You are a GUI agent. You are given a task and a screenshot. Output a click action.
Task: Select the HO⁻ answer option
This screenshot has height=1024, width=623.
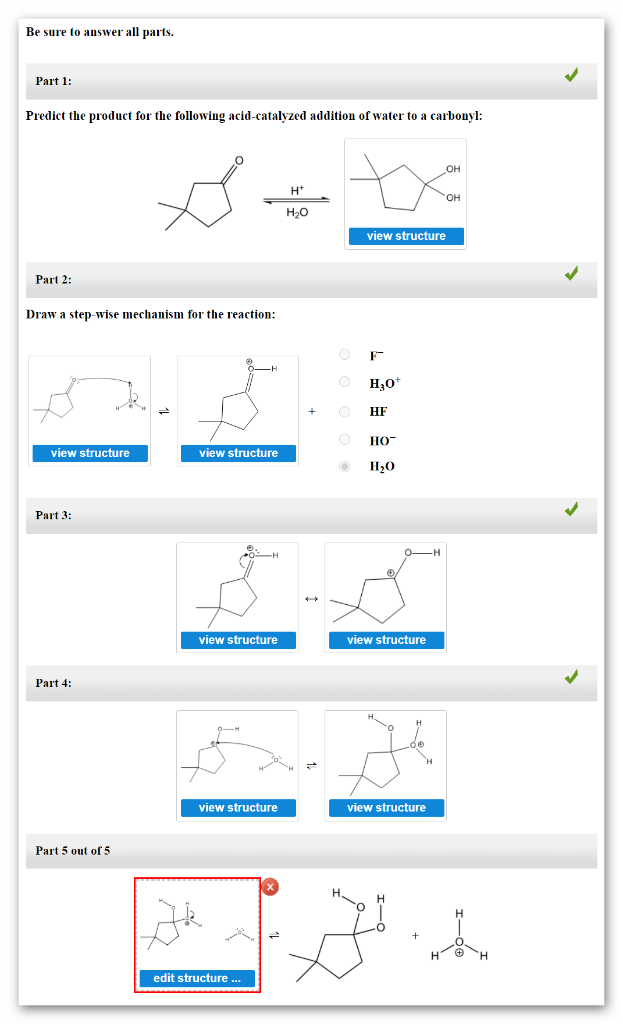pyautogui.click(x=344, y=438)
